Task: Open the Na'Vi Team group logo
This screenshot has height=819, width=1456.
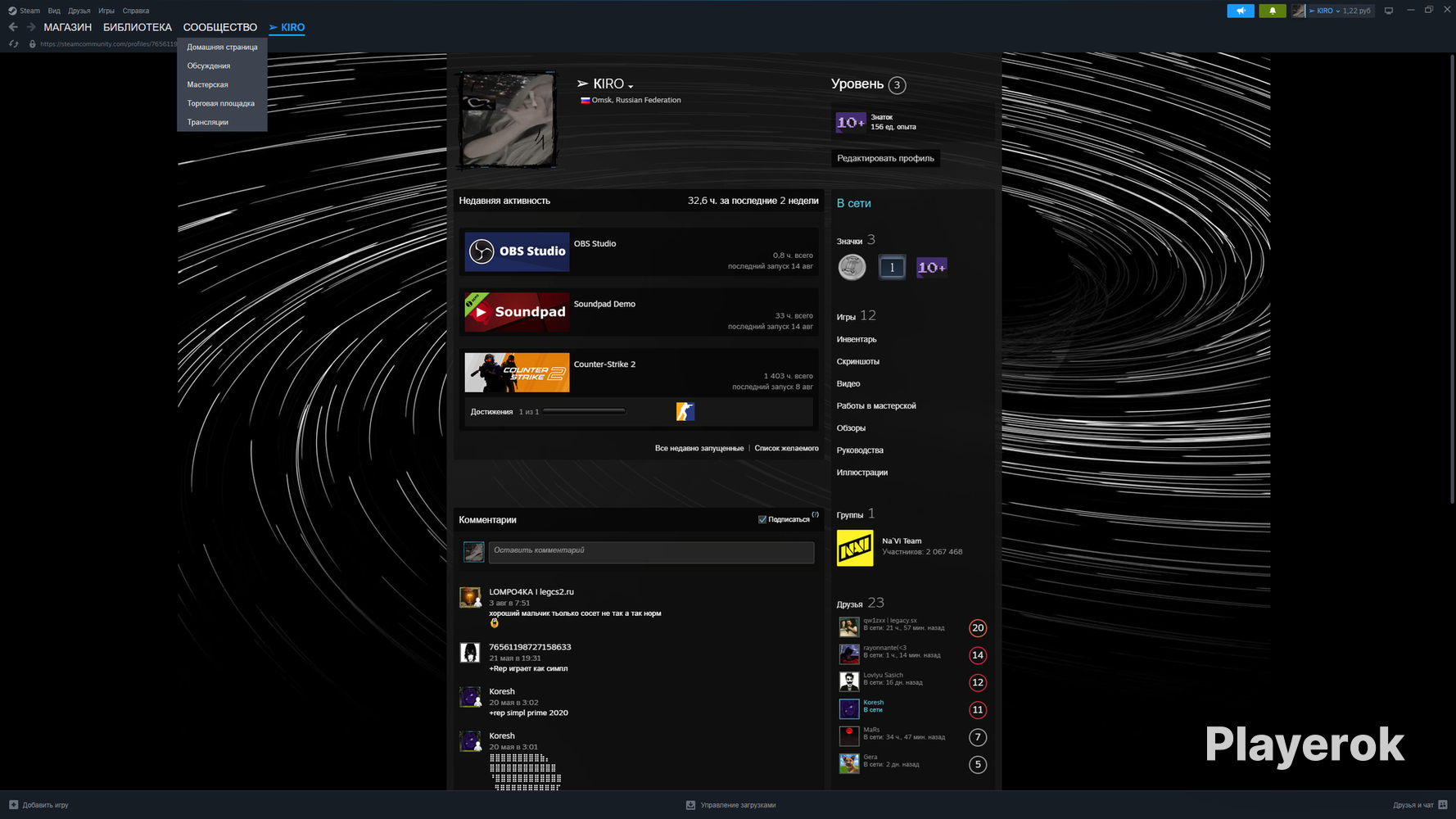Action: 855,548
